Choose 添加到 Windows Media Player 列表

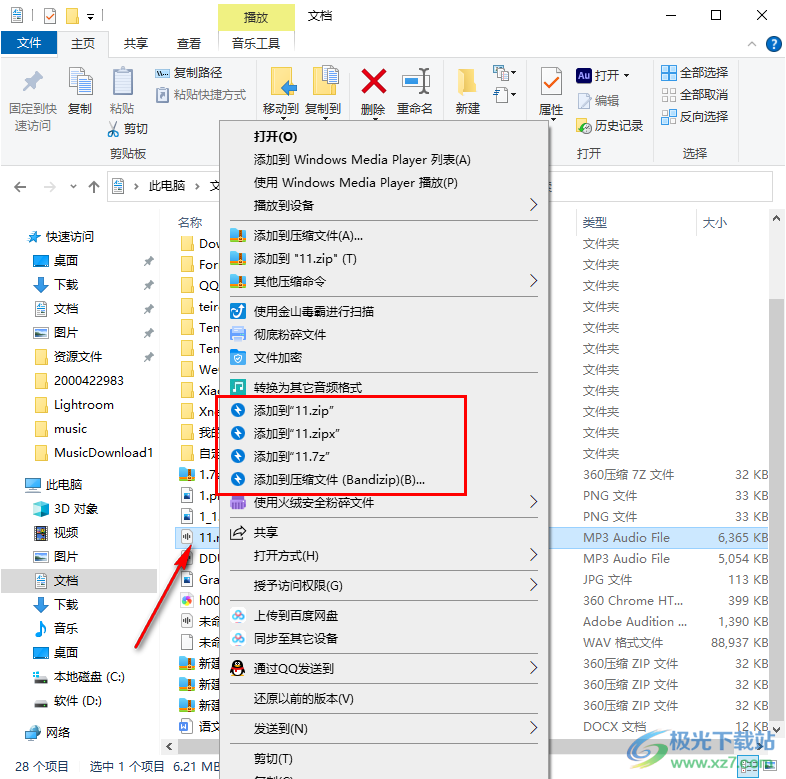pyautogui.click(x=383, y=160)
